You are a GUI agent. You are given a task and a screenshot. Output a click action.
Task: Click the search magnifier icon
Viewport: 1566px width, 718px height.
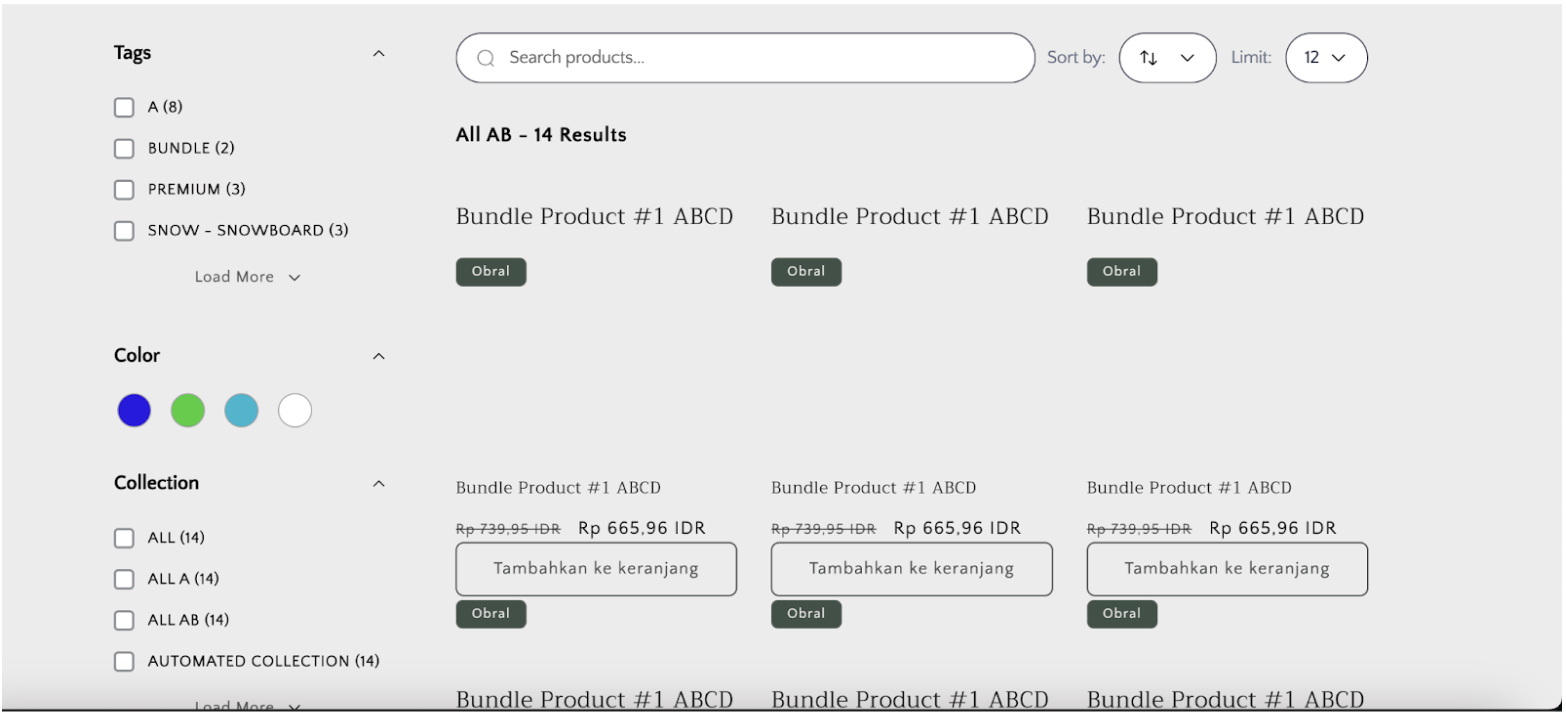click(x=486, y=58)
